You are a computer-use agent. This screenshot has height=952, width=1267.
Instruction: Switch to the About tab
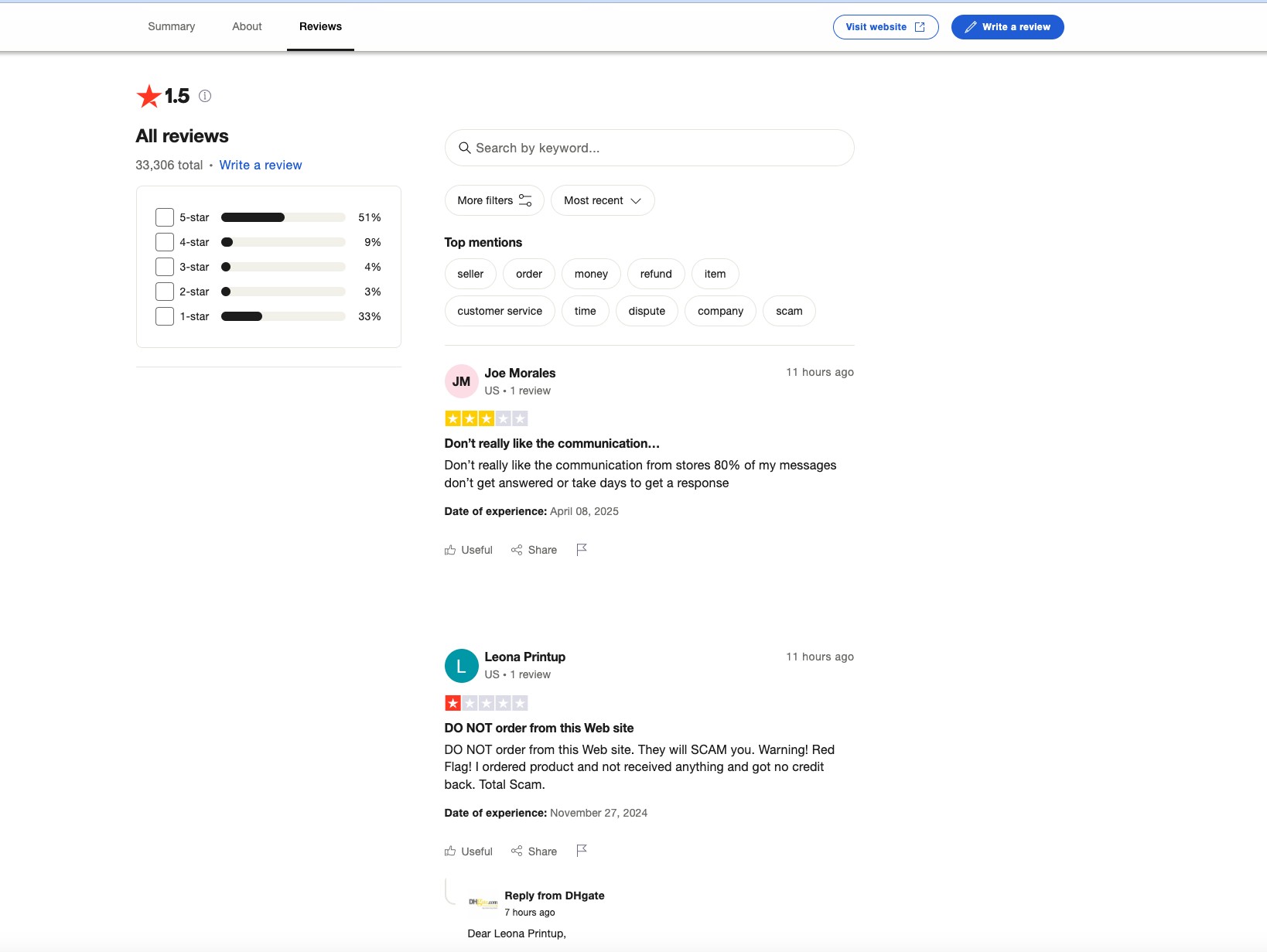(247, 26)
